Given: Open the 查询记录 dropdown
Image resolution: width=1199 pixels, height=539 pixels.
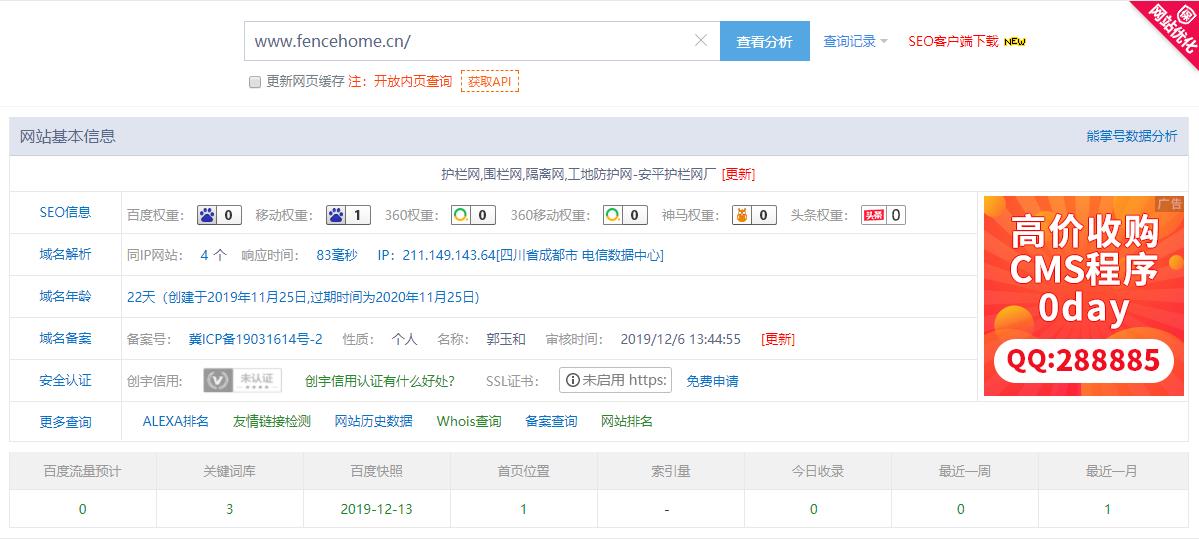Looking at the screenshot, I should [856, 41].
